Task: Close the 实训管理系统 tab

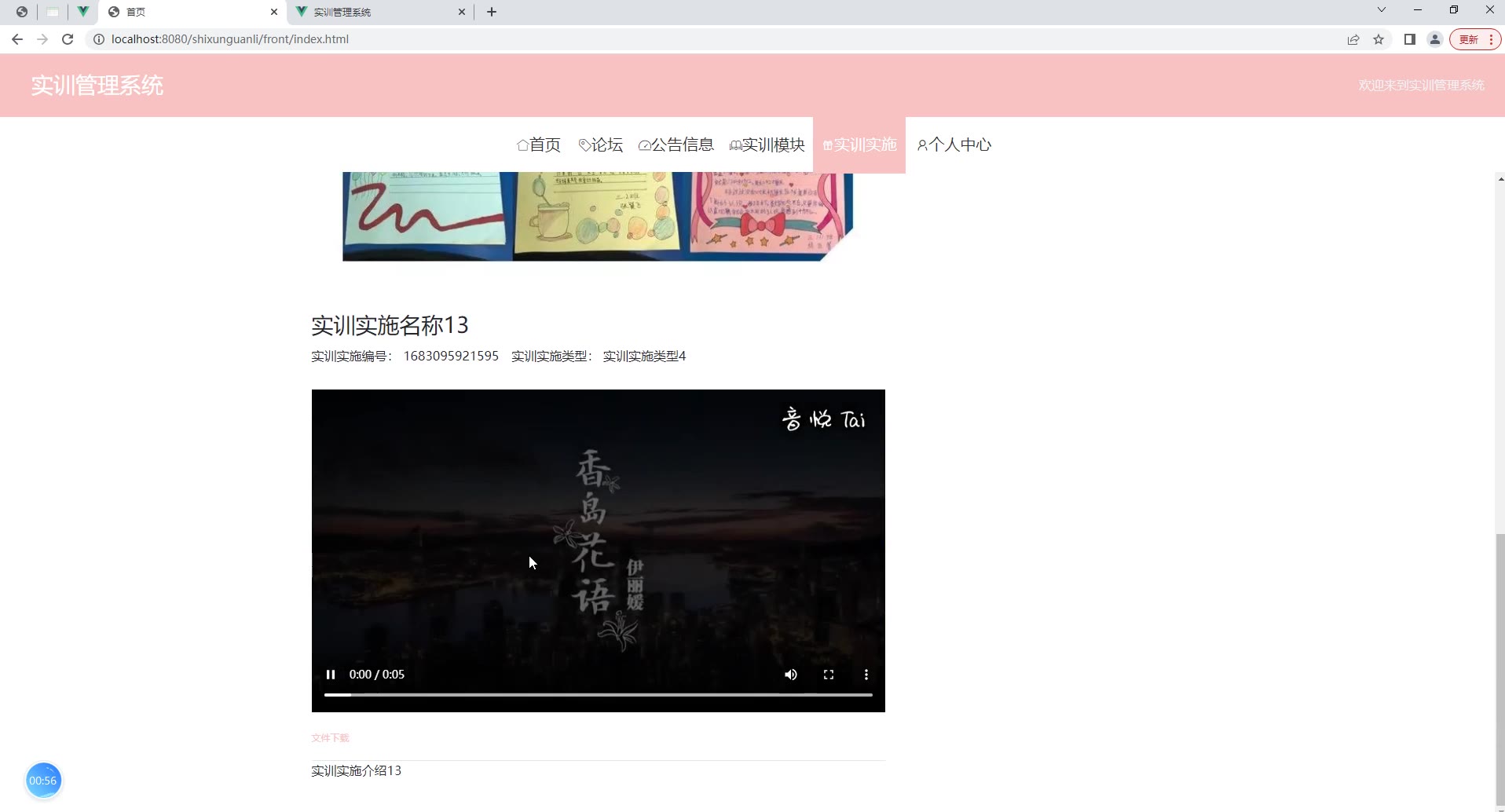Action: tap(462, 12)
